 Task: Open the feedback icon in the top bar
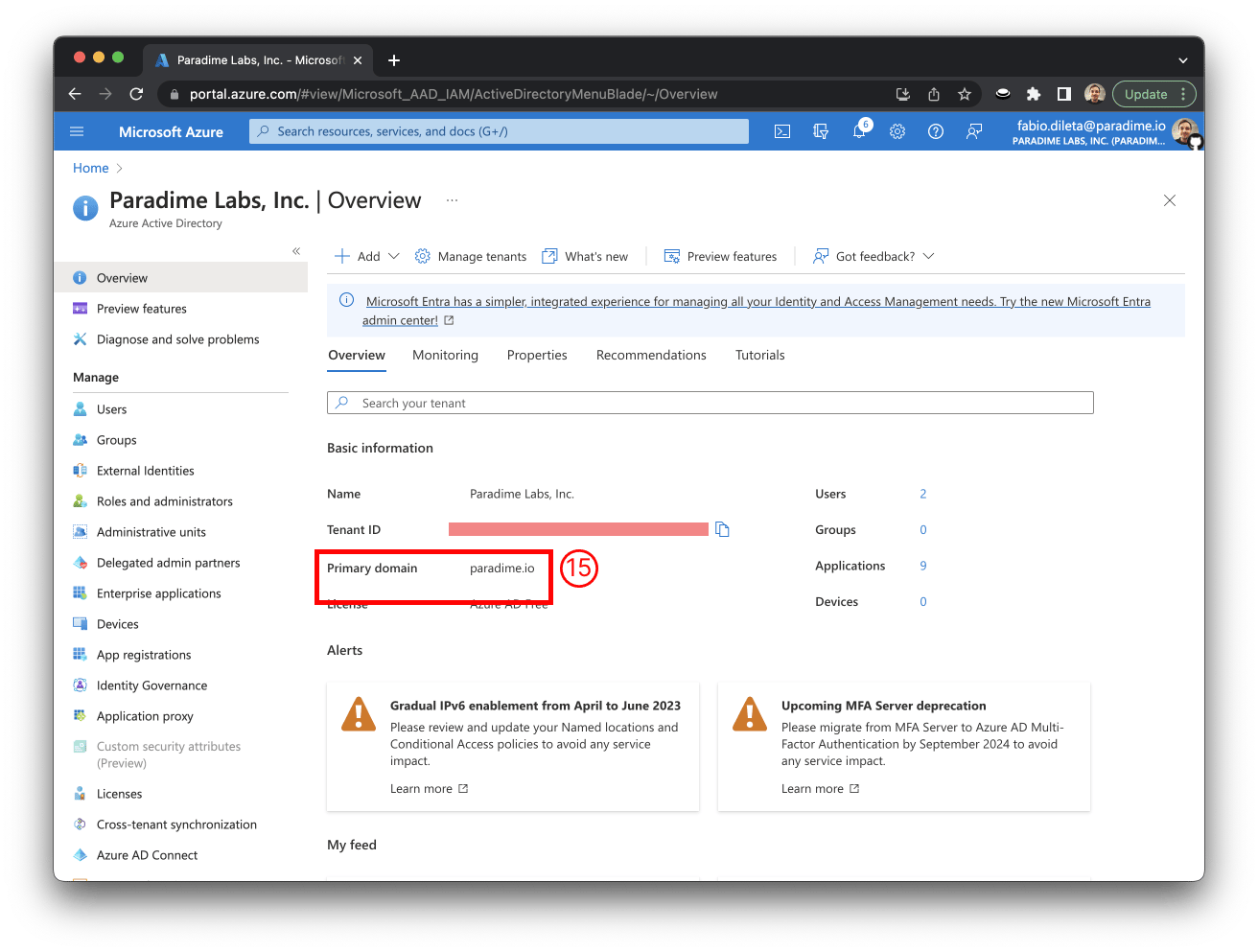(974, 131)
